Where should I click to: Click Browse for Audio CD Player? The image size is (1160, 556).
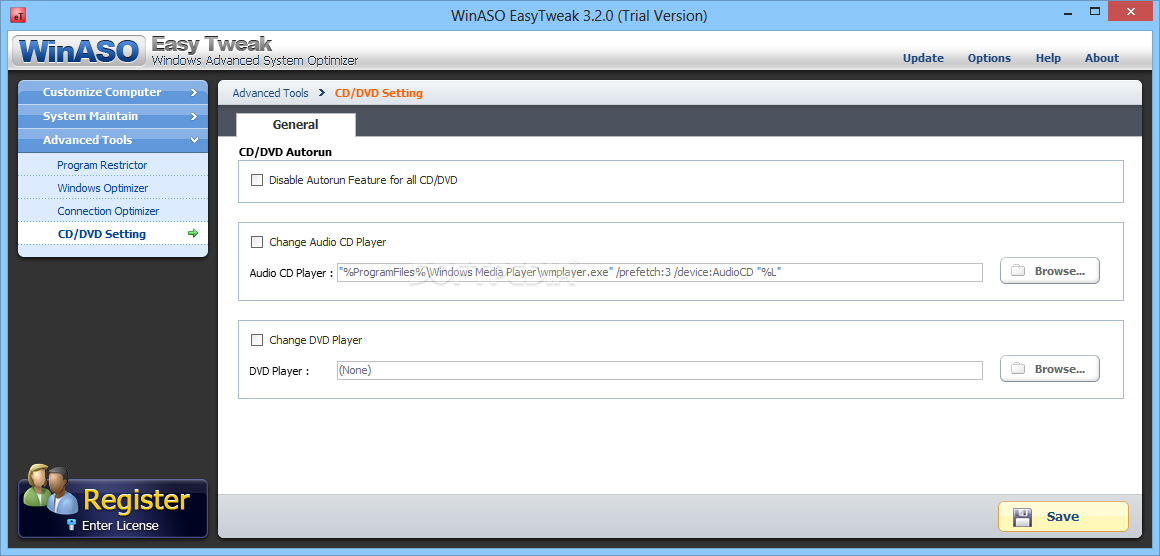1050,271
